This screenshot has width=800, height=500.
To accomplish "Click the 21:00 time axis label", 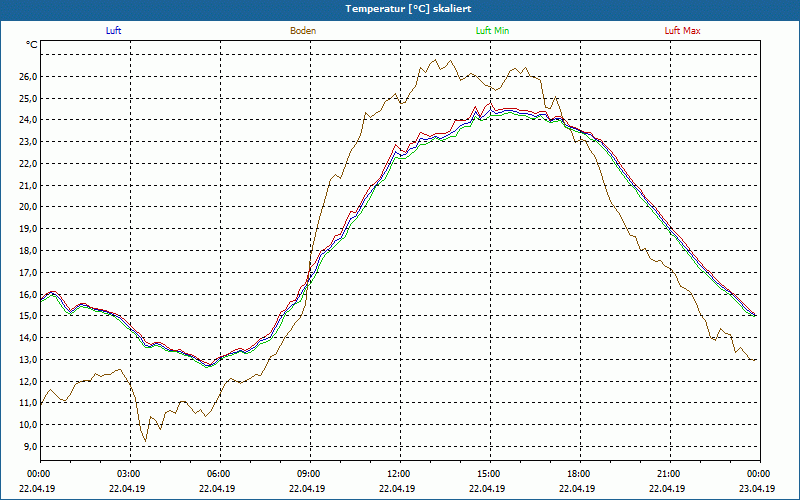I will pos(668,474).
